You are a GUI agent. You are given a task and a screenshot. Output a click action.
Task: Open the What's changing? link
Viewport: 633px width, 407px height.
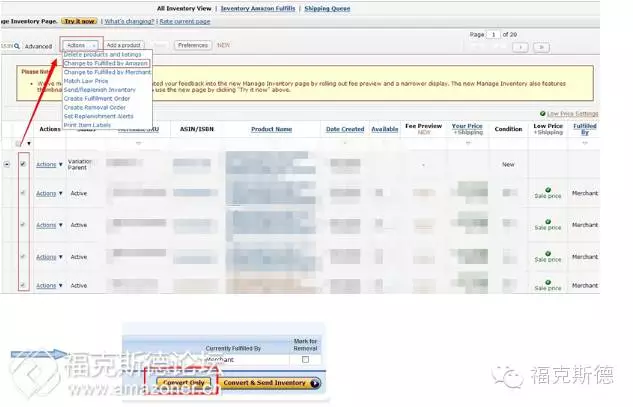(x=129, y=21)
